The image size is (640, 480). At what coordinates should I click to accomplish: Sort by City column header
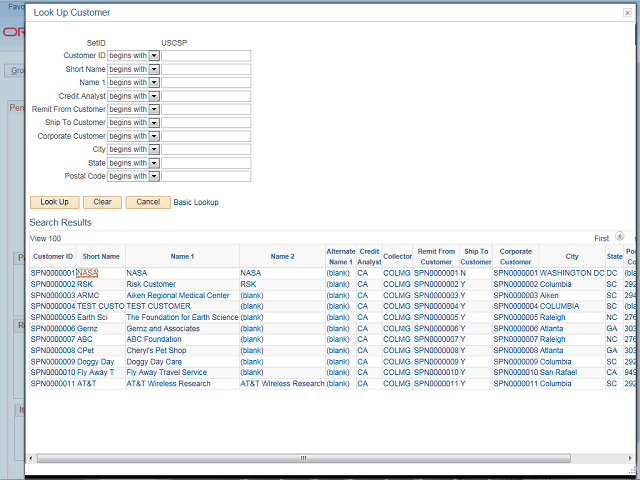click(x=572, y=257)
